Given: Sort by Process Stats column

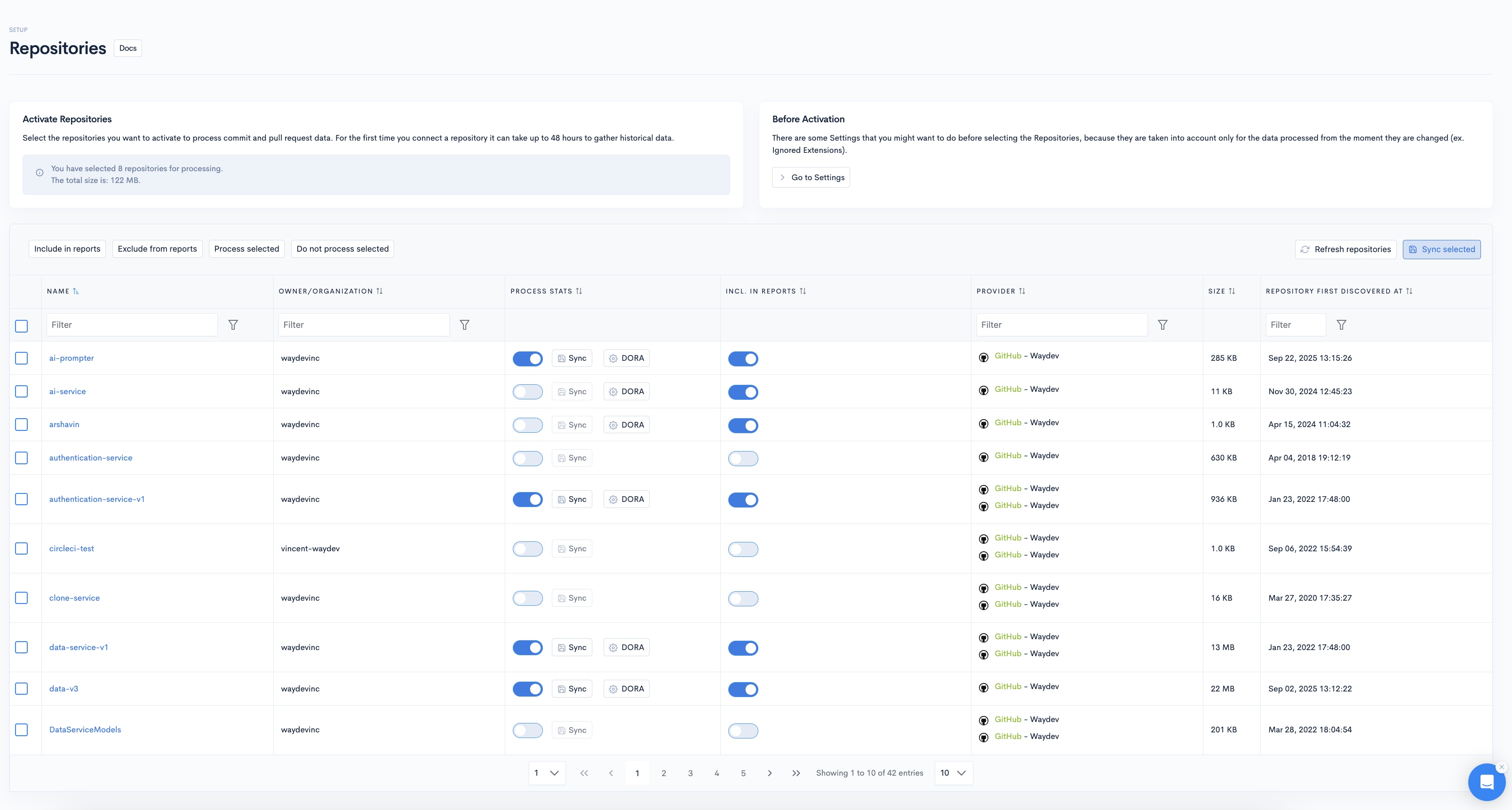Looking at the screenshot, I should [579, 291].
